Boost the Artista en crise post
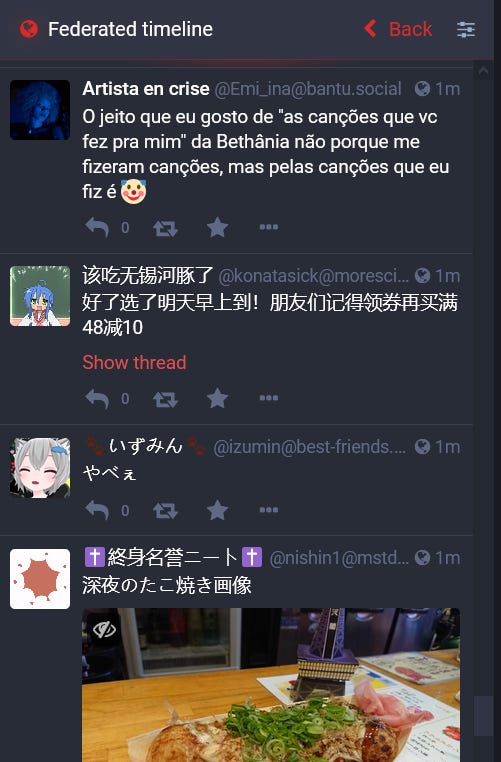Image resolution: width=501 pixels, height=762 pixels. point(165,227)
